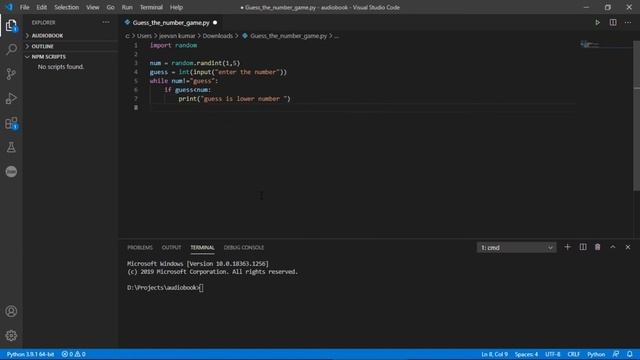The width and height of the screenshot is (640, 360).
Task: Click the editor vertical scrollbar
Action: click(636, 116)
